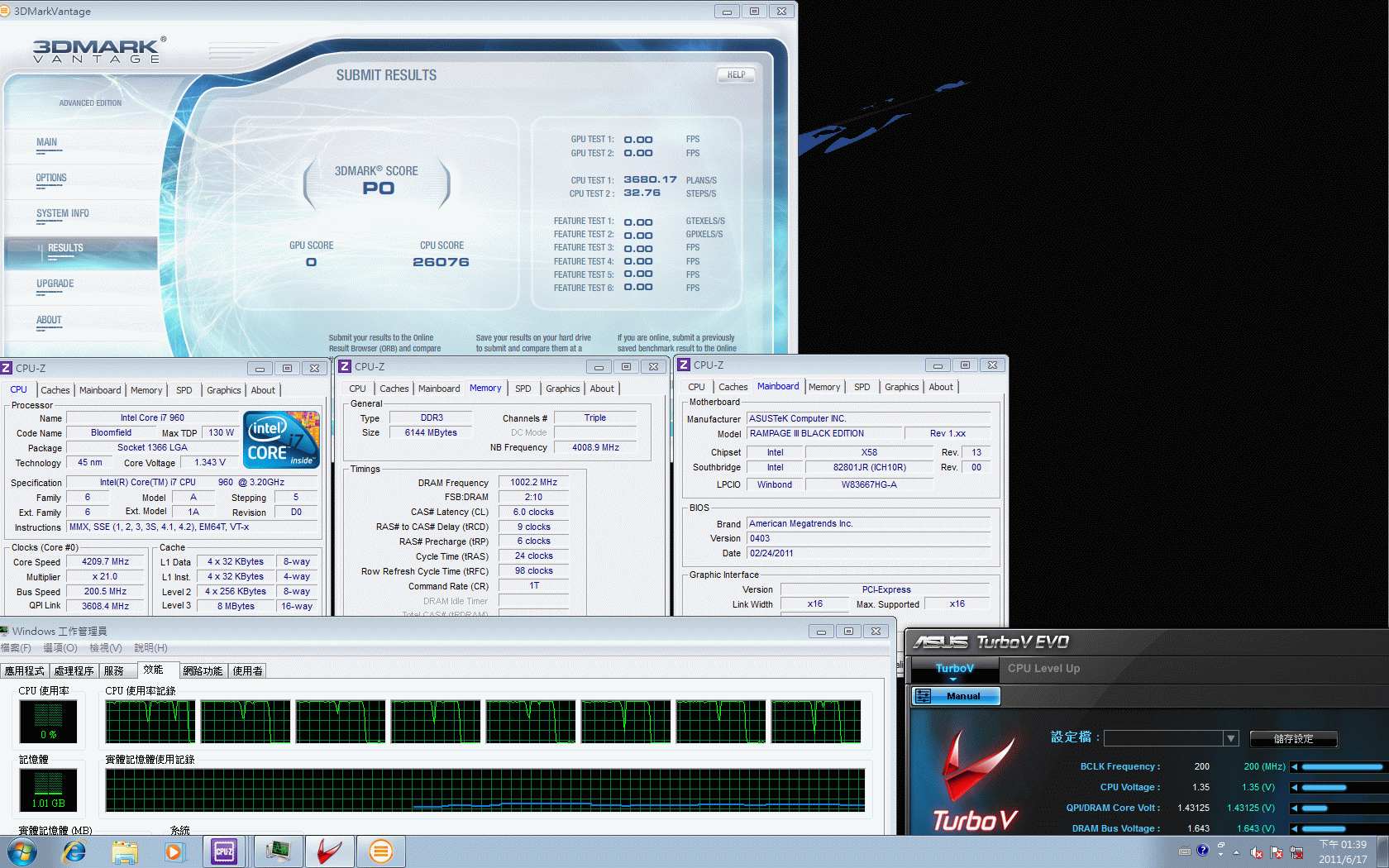The image size is (1389, 868).
Task: Click the Intel Core i7 inside logo
Action: click(x=281, y=440)
